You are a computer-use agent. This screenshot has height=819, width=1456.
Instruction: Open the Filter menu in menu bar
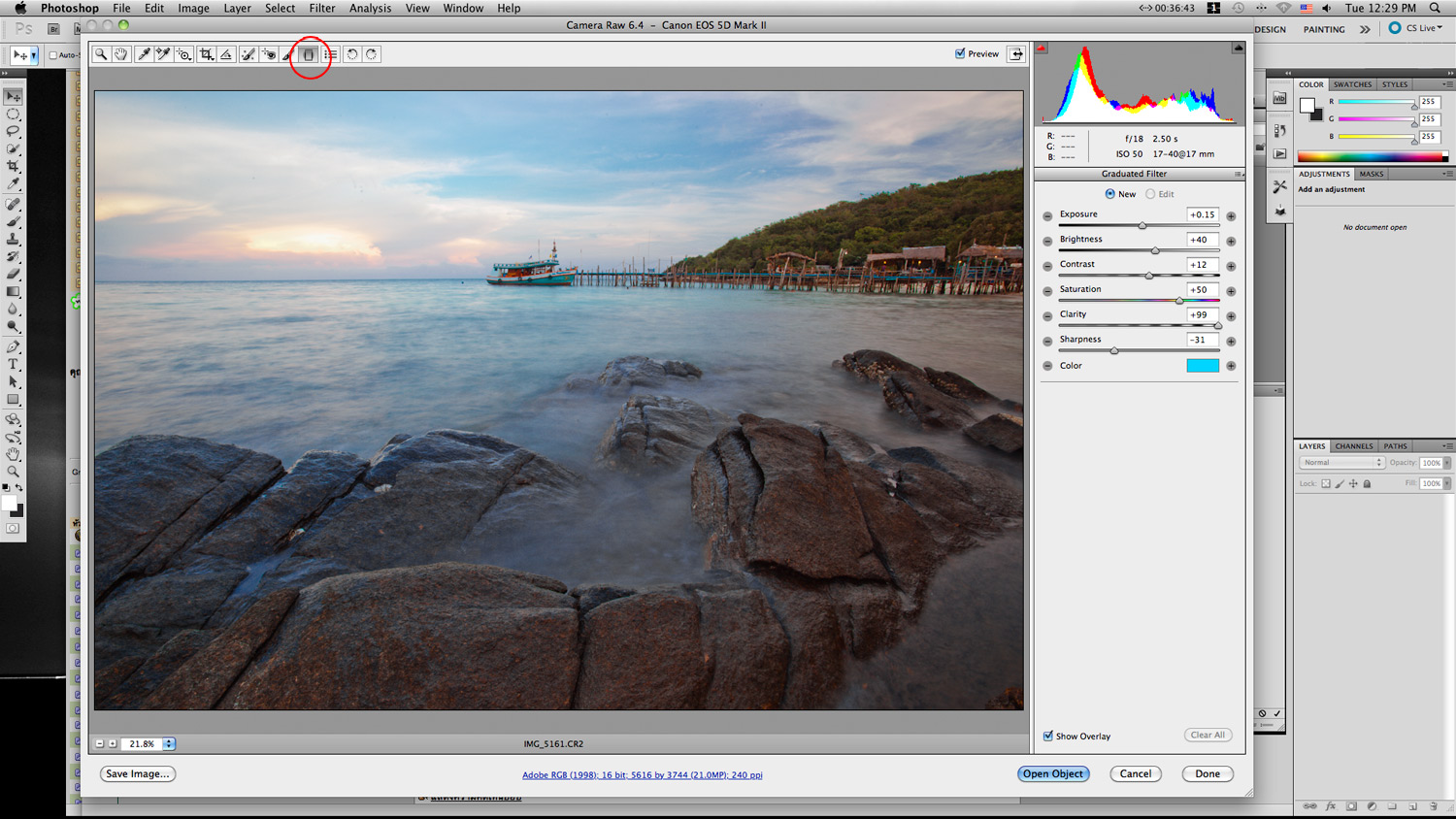click(321, 8)
